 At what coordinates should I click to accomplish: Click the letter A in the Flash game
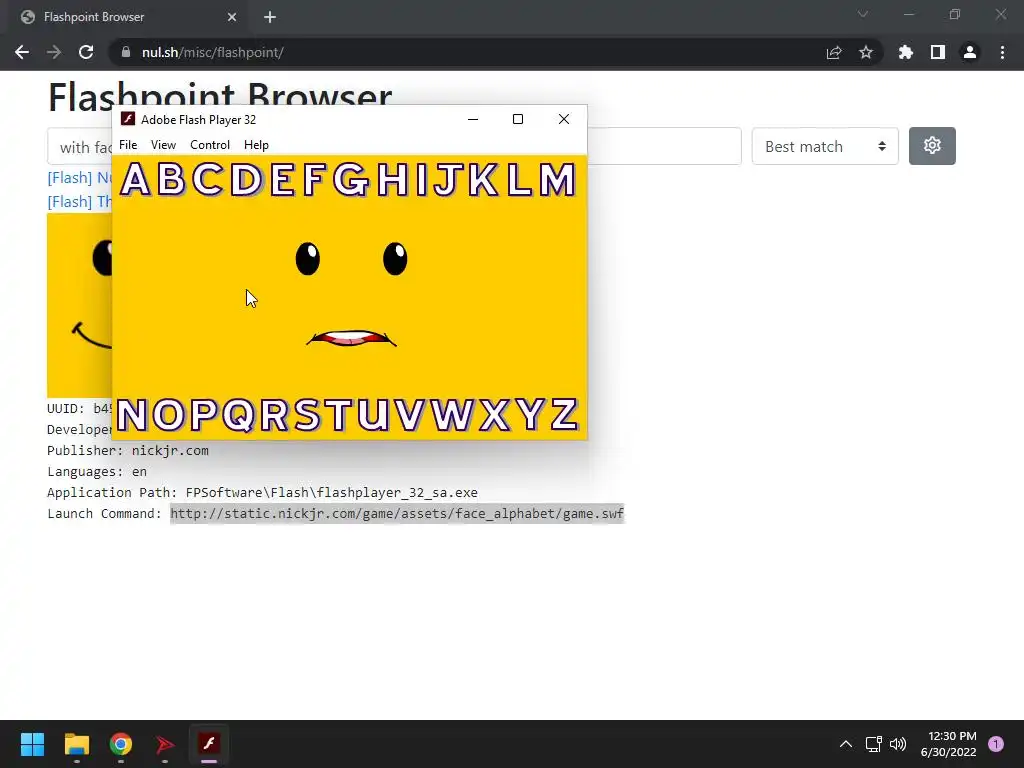(136, 180)
